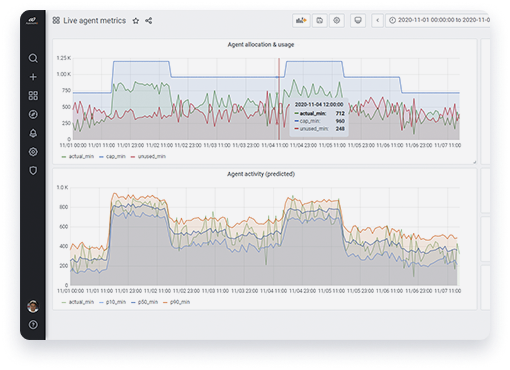The width and height of the screenshot is (510, 370).
Task: Open the configuration gear icon in sidebar
Action: [33, 152]
